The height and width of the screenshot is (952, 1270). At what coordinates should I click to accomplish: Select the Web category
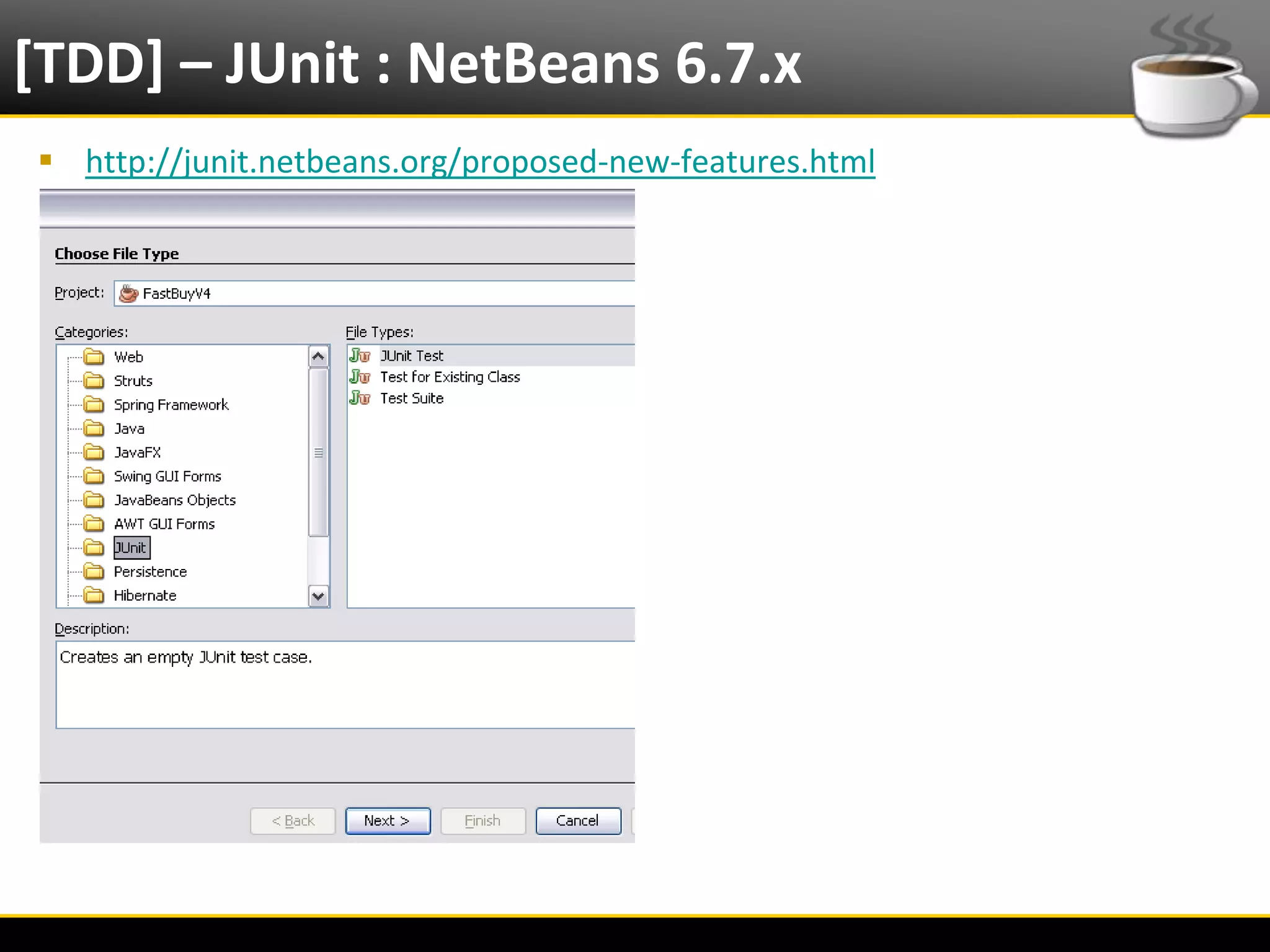[x=128, y=357]
